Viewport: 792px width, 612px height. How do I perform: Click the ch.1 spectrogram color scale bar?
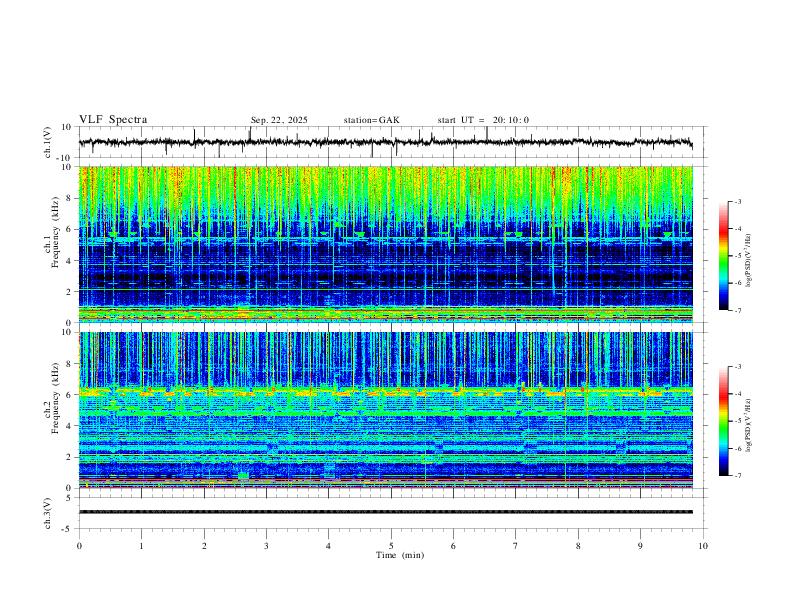coord(724,256)
